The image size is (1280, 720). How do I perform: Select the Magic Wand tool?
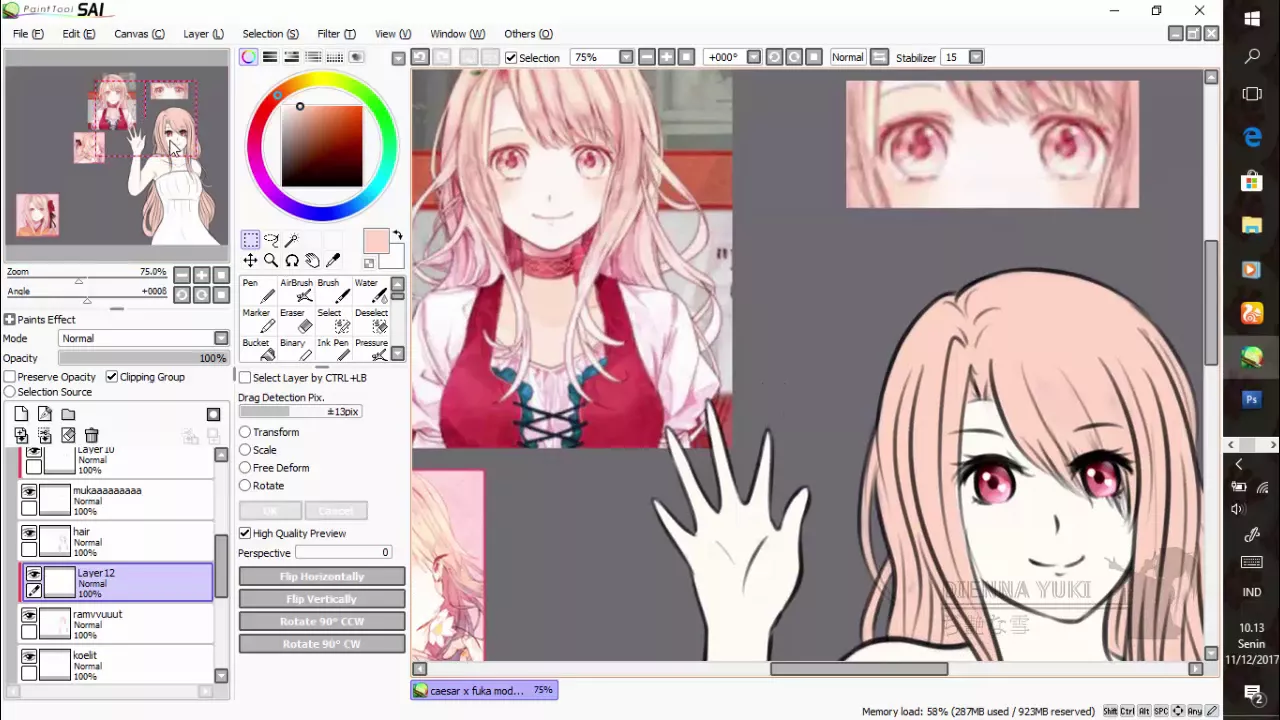[x=292, y=240]
